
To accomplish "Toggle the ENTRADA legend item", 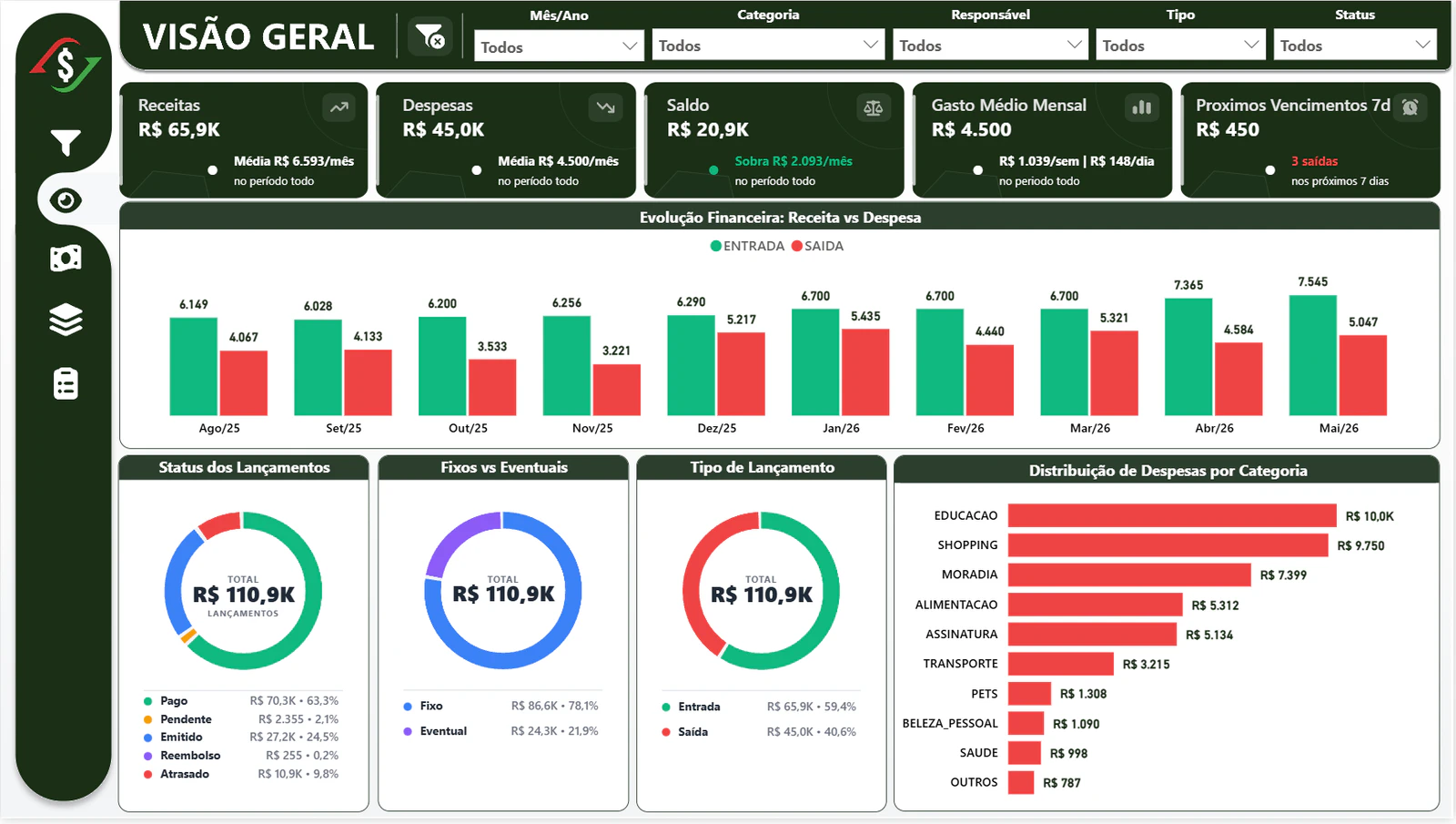I will point(747,246).
